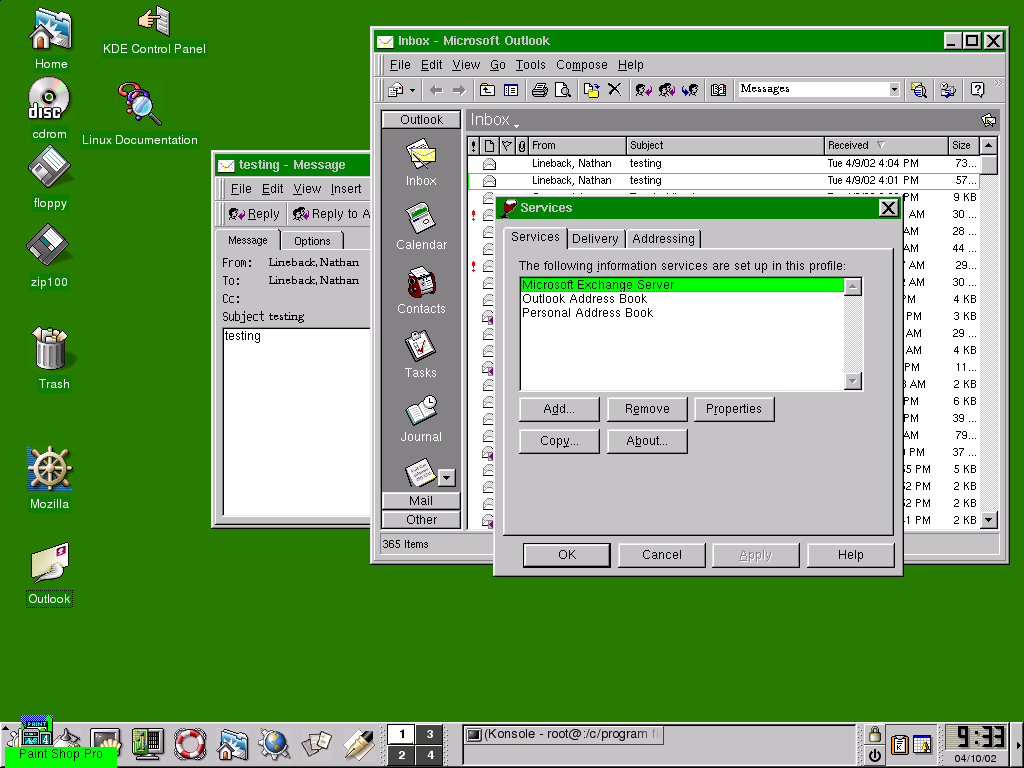Switch to the Delivery tab in Services
The image size is (1024, 768).
click(x=595, y=238)
